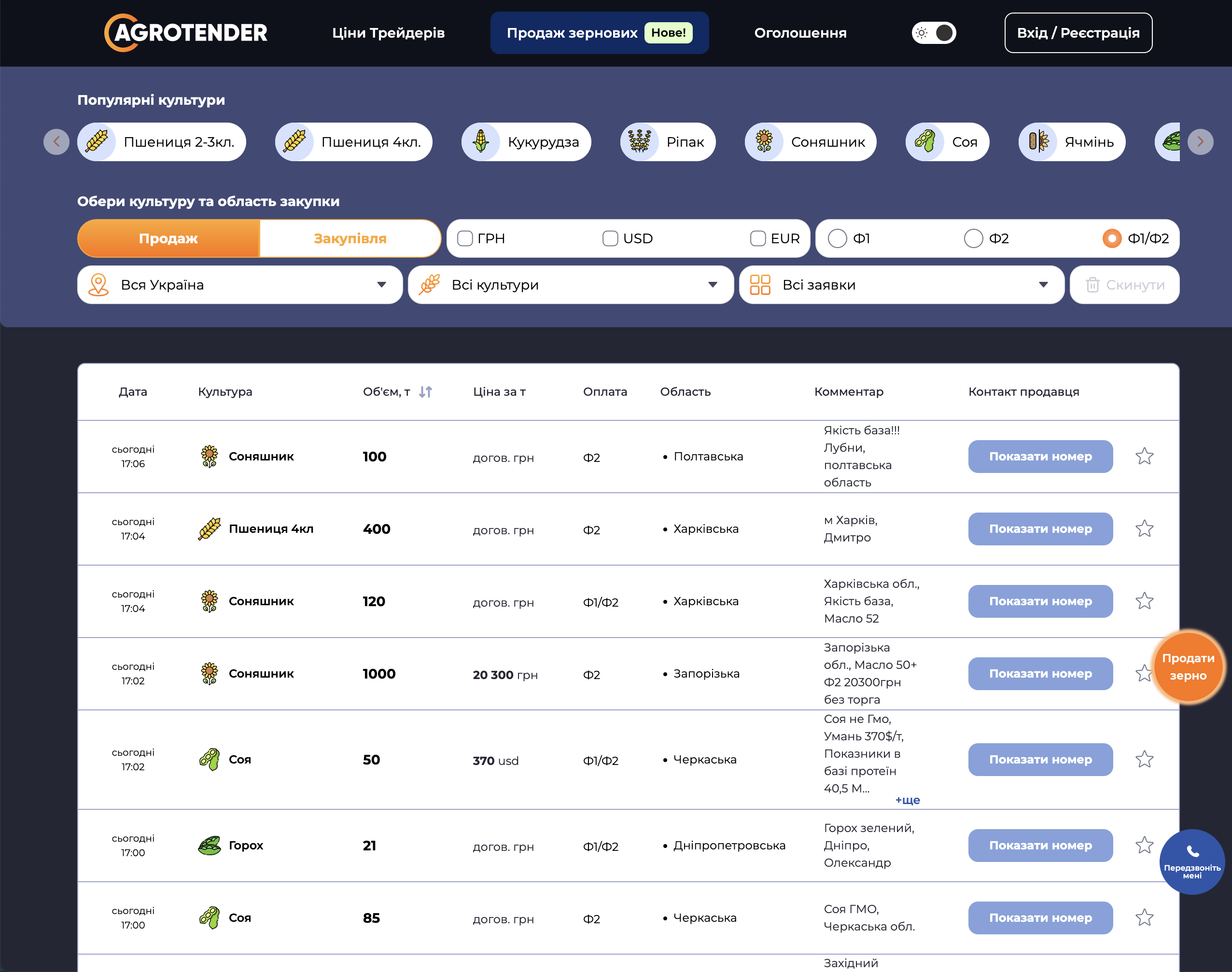Click the Вхід / Реєстрація button
This screenshot has height=972, width=1232.
click(1078, 32)
